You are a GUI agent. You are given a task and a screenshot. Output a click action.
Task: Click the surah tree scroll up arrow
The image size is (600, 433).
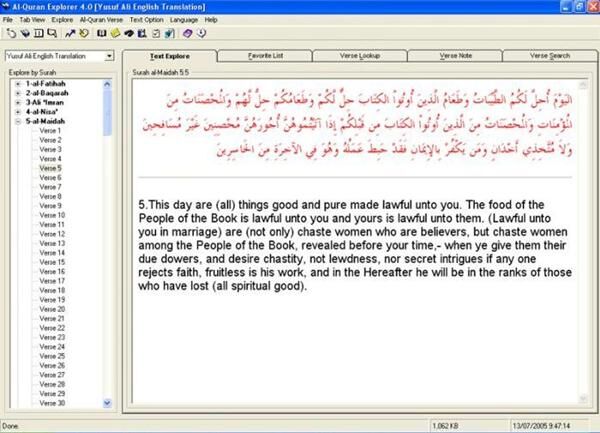[107, 84]
